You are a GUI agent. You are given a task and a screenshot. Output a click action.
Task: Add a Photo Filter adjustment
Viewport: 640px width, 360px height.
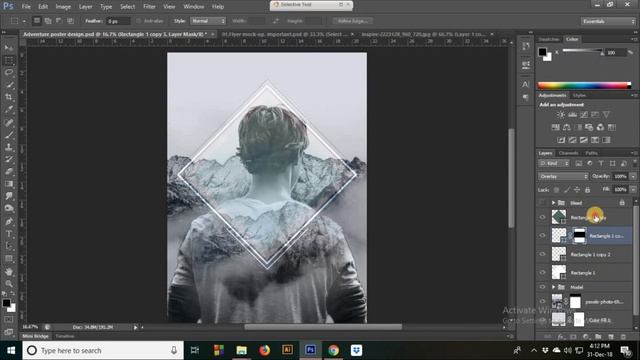point(589,127)
